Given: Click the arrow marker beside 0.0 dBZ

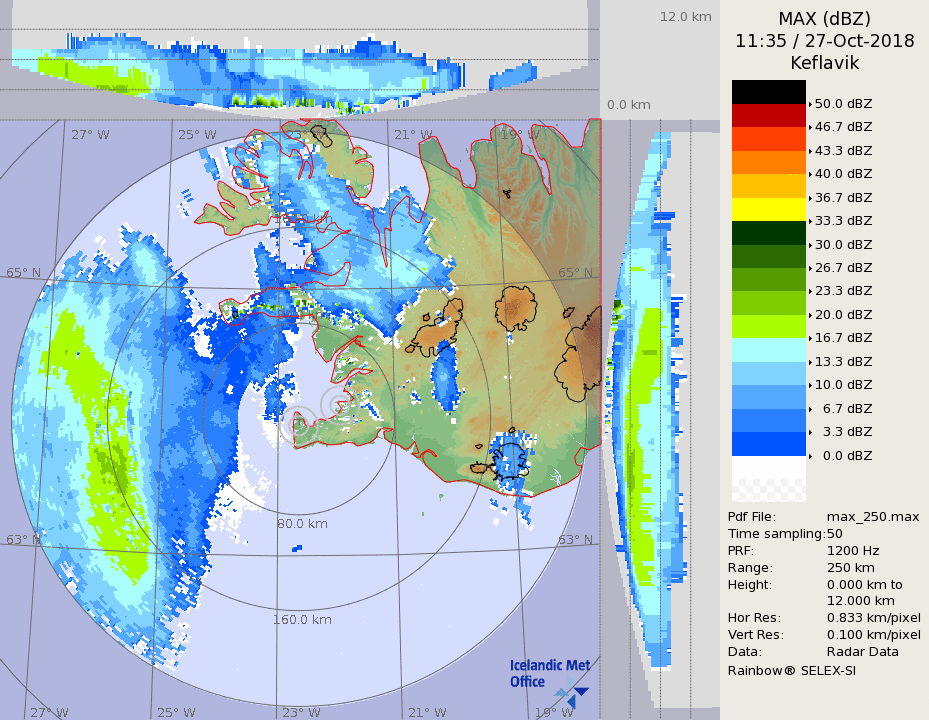Looking at the screenshot, I should point(810,455).
